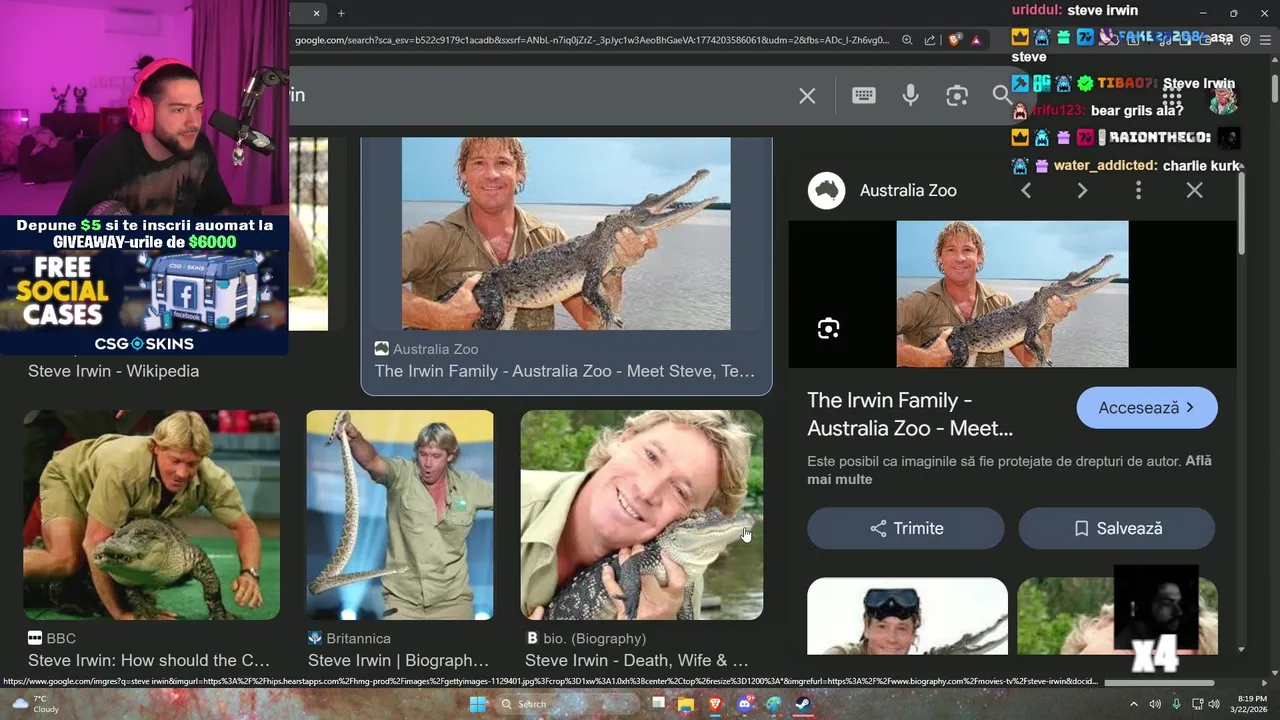Viewport: 1280px width, 720px height.
Task: Open The Irwin Family title in side panel
Action: (x=910, y=414)
